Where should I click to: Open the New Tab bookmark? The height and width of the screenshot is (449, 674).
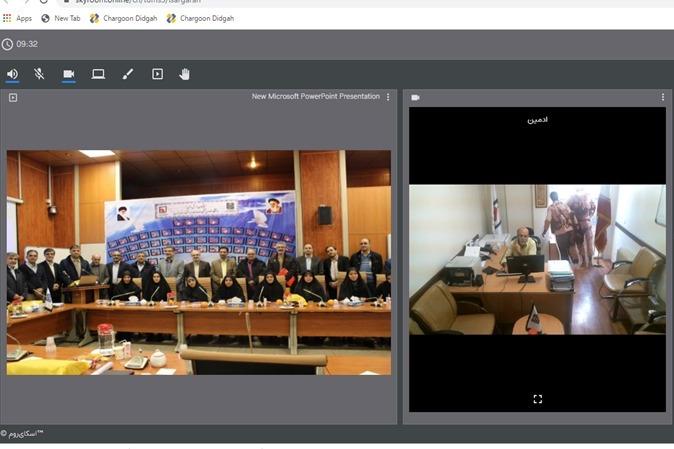61,18
